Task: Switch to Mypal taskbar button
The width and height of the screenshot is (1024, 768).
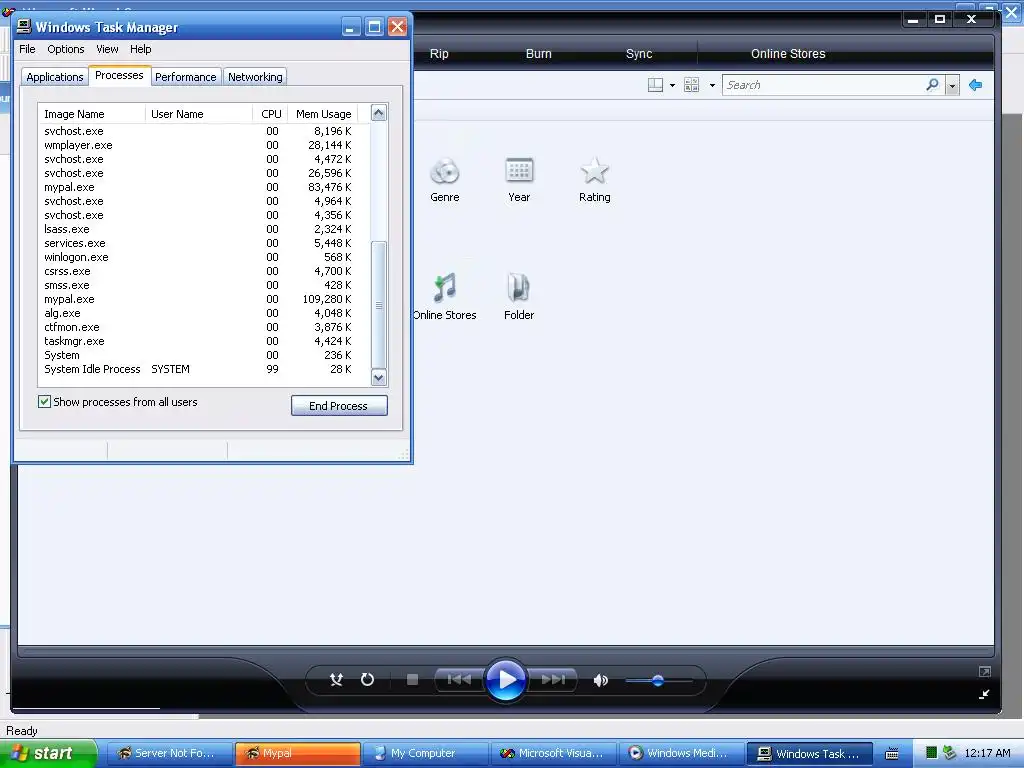Action: 298,753
